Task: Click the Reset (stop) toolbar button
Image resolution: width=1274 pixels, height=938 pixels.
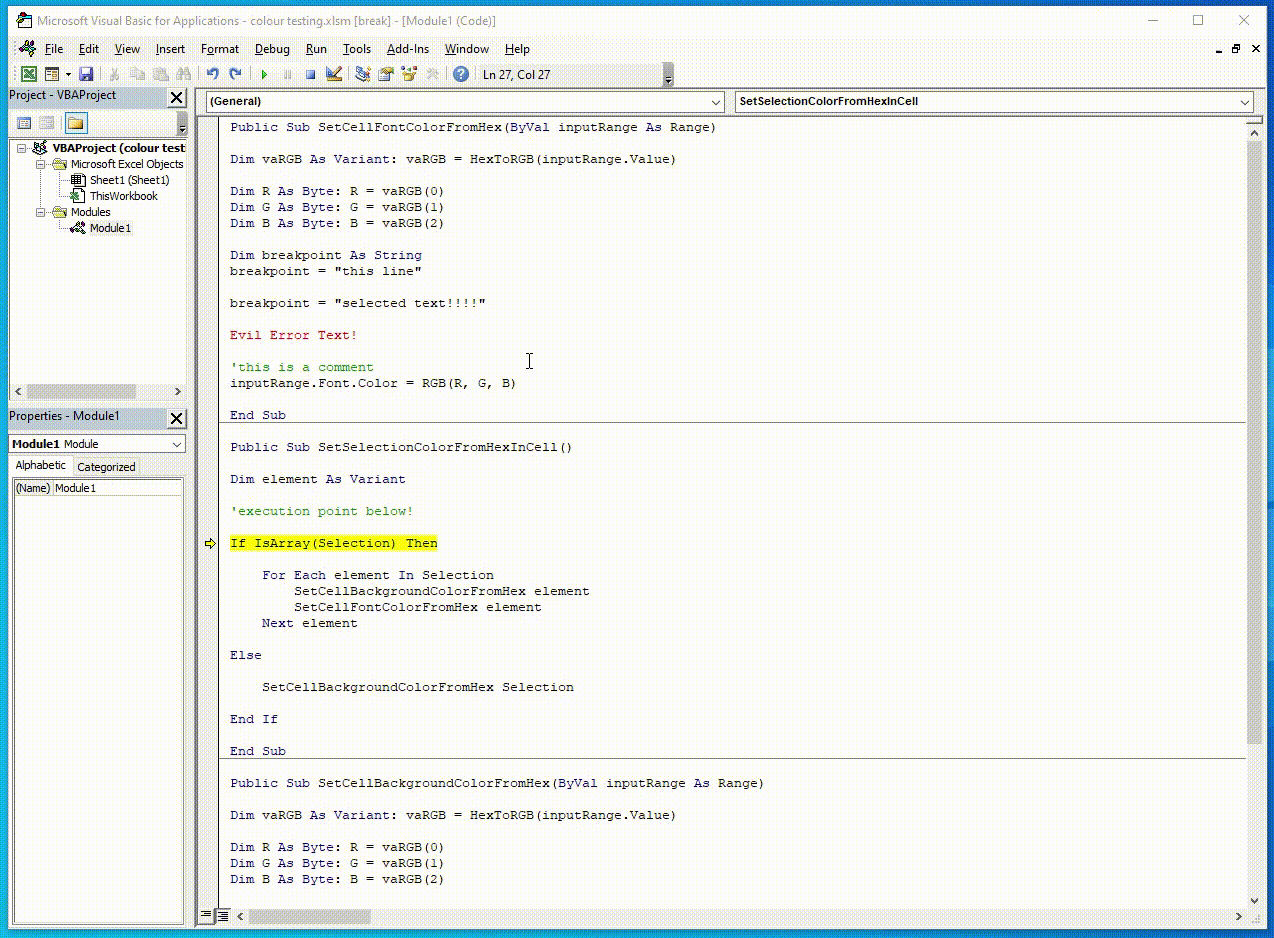Action: [310, 74]
